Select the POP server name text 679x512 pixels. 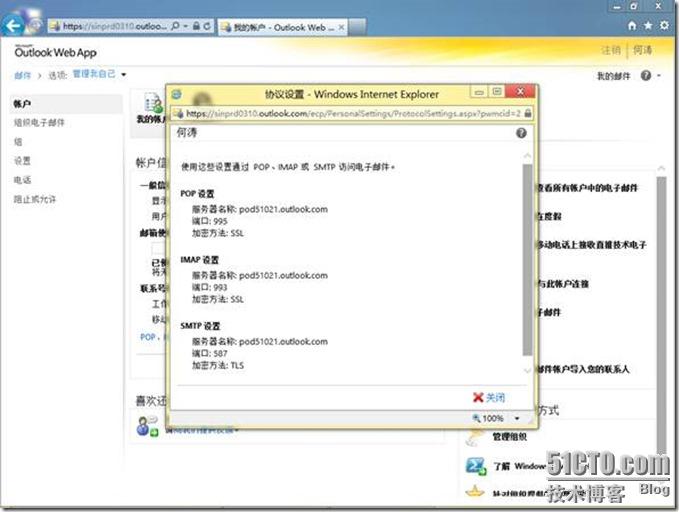point(283,209)
